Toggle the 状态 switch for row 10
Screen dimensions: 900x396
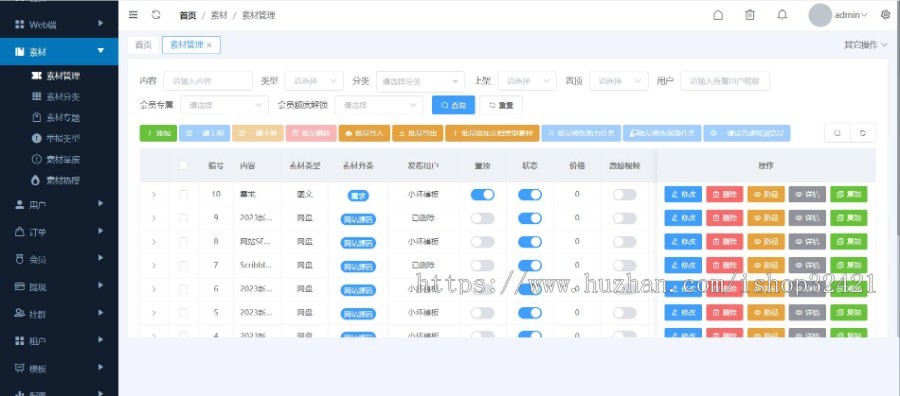pyautogui.click(x=530, y=195)
